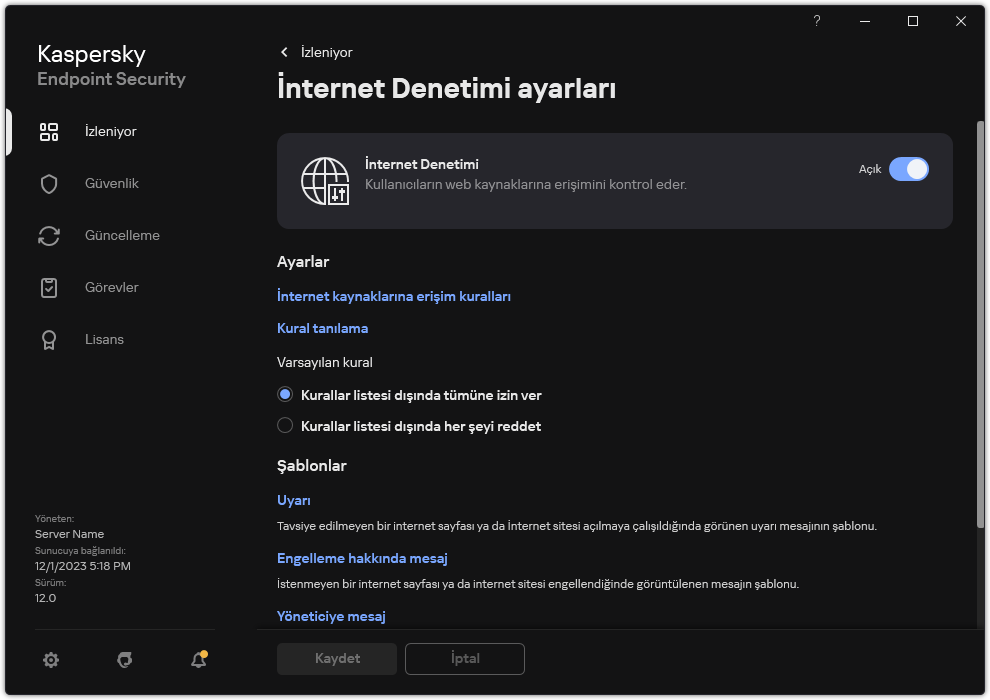Viewport: 990px width, 700px height.
Task: Open settings gear icon at bottom left
Action: [x=51, y=659]
